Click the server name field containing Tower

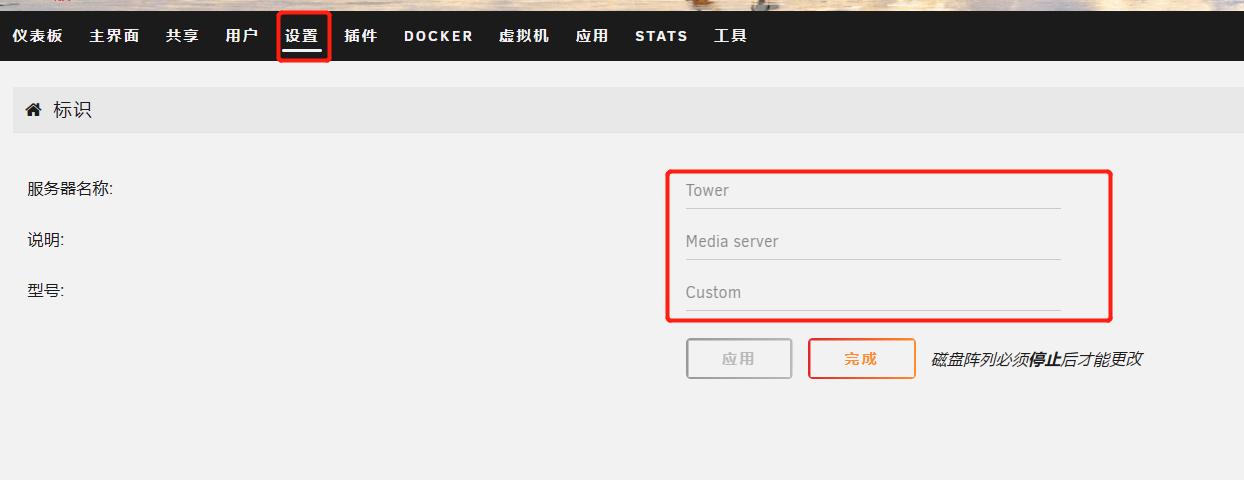point(872,190)
